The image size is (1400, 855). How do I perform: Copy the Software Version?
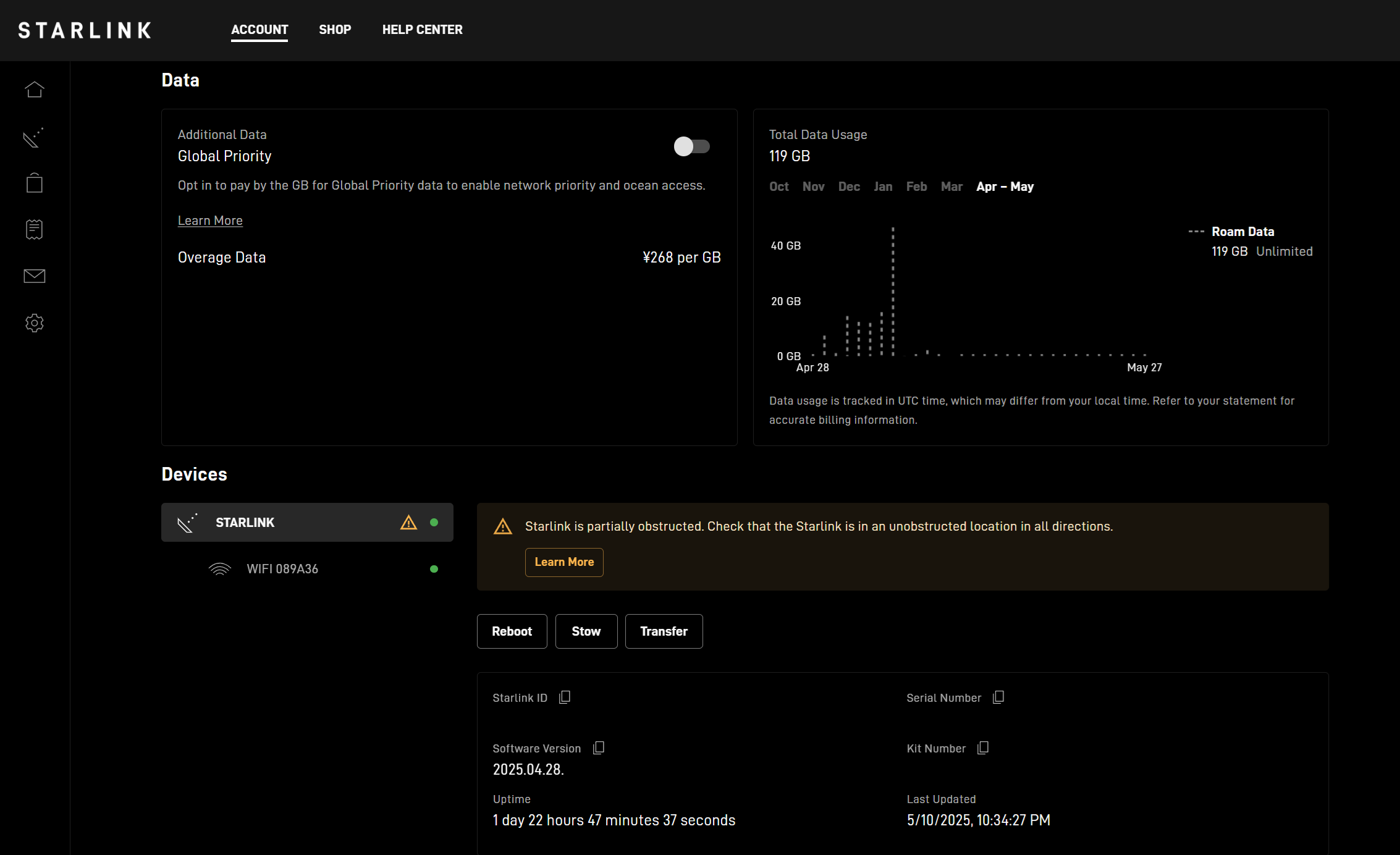point(599,748)
